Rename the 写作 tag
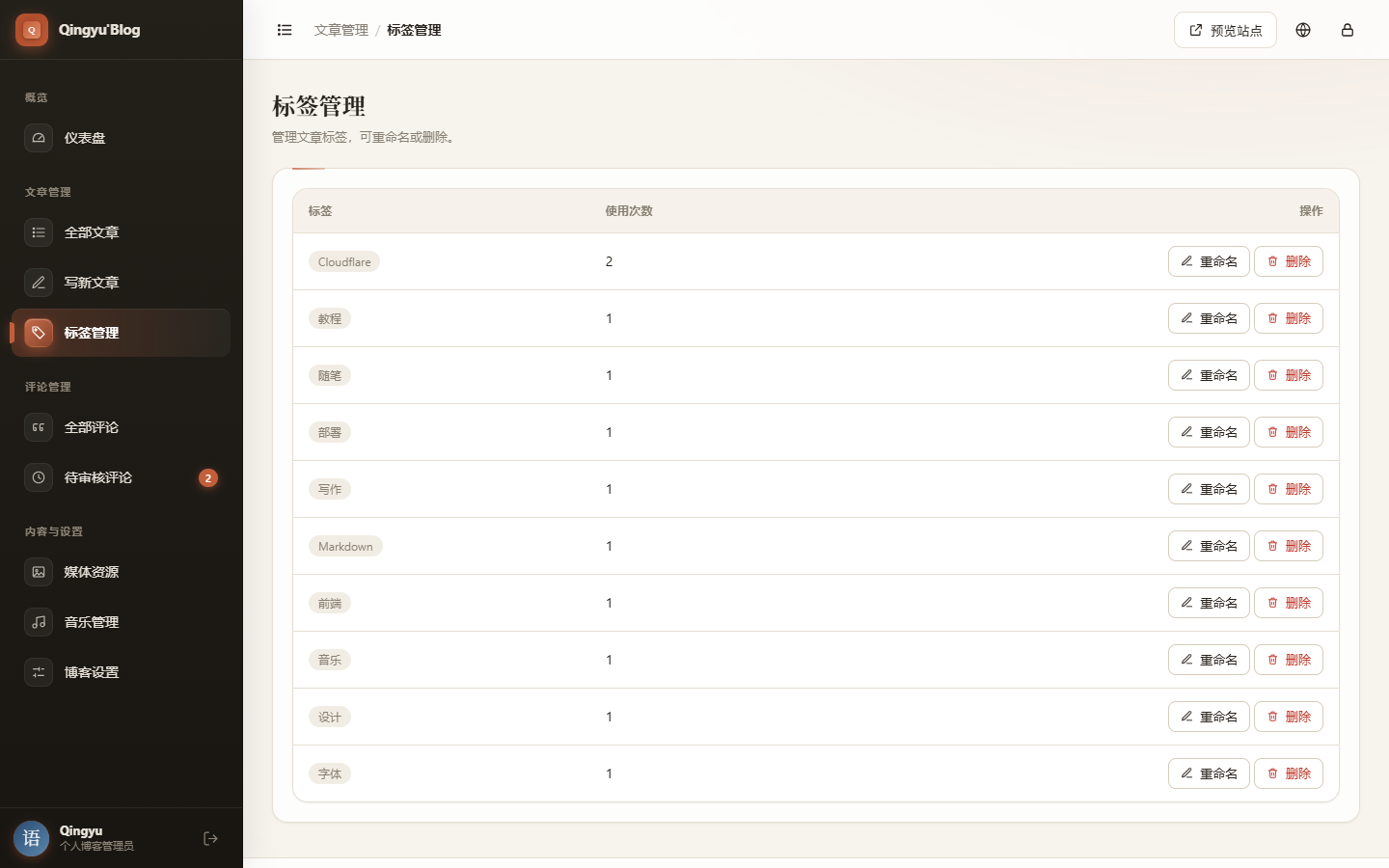Screen dimensions: 1389x868 1209,489
